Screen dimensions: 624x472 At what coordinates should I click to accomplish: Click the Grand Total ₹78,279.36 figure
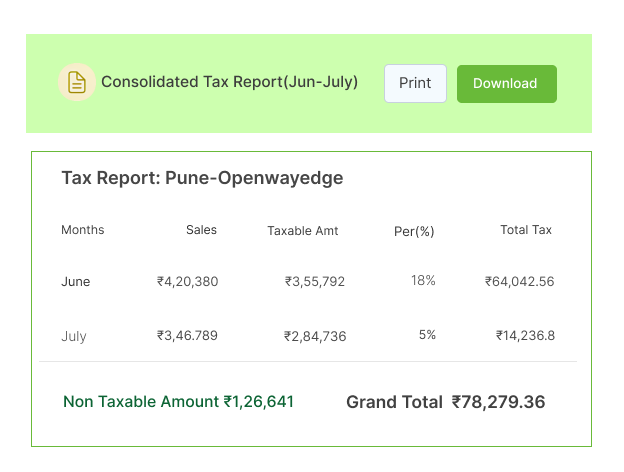[446, 402]
